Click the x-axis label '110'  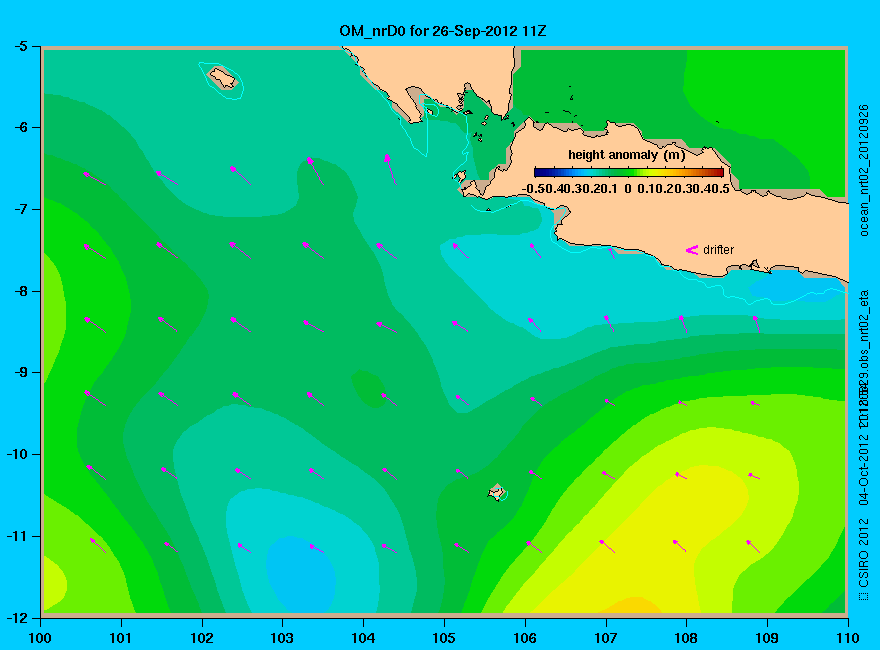pyautogui.click(x=848, y=638)
